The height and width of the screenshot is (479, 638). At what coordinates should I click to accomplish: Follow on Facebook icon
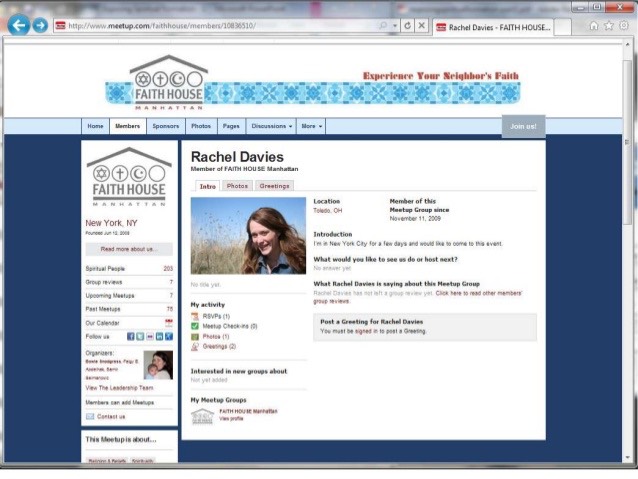[x=131, y=336]
